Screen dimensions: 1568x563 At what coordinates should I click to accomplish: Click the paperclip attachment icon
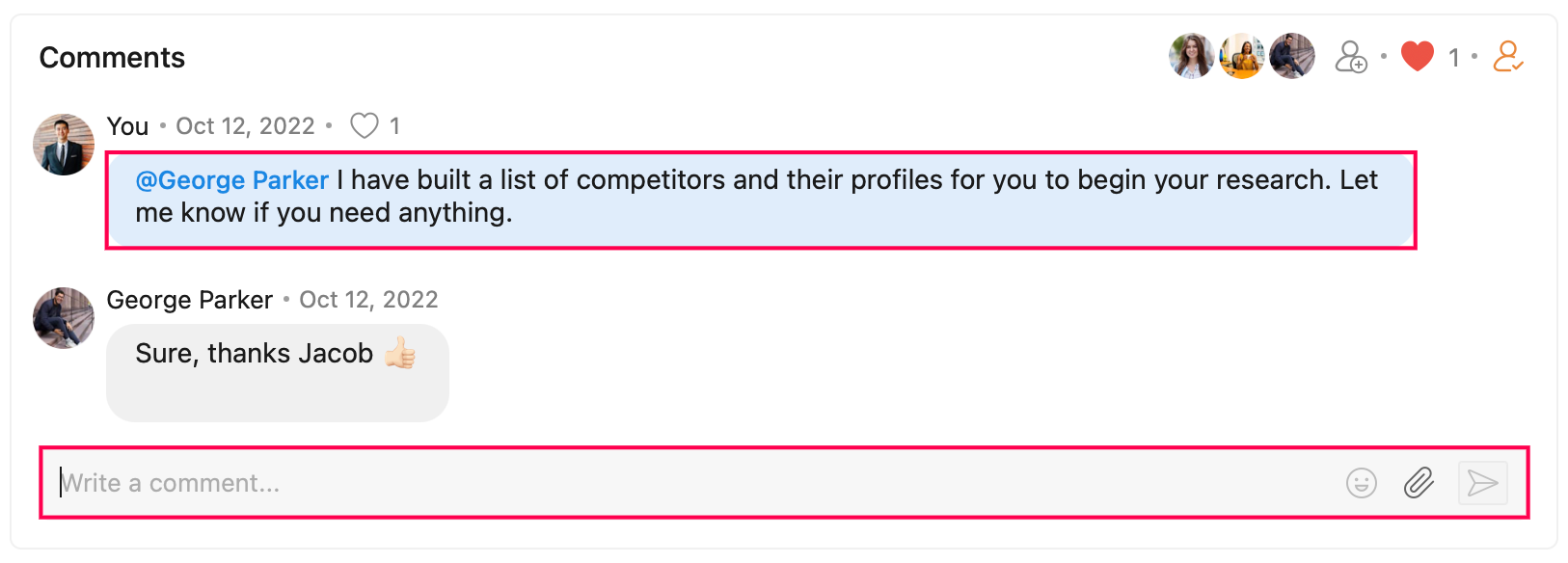(x=1419, y=483)
